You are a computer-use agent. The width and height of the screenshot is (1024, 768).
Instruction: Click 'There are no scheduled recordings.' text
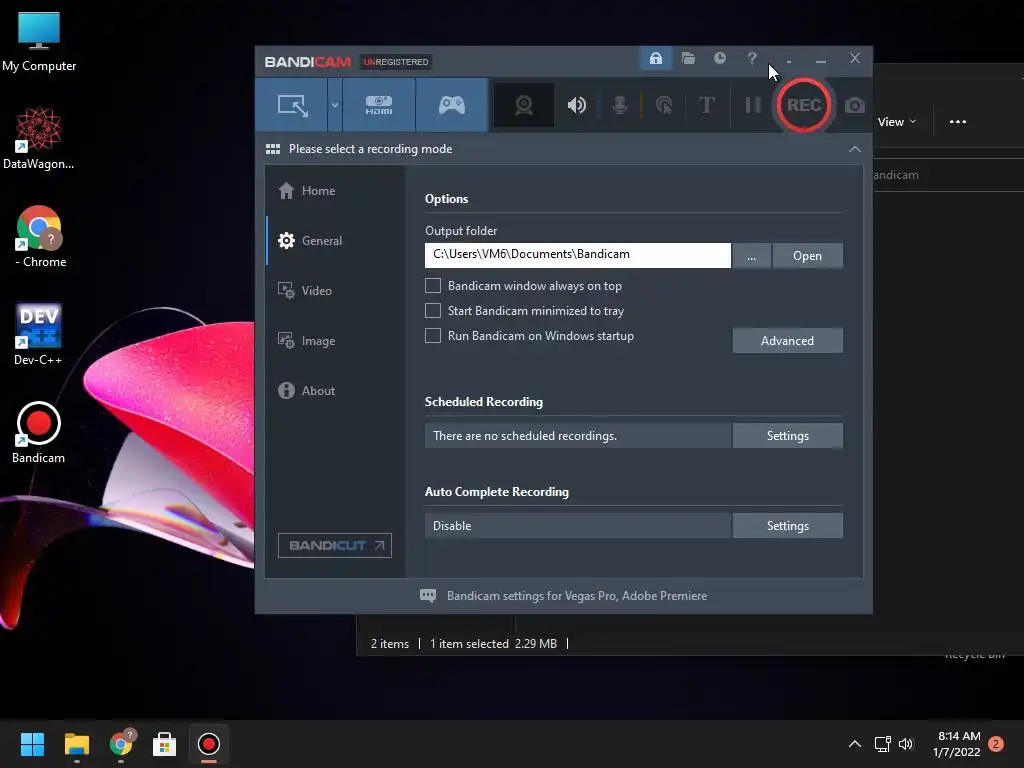(x=524, y=436)
